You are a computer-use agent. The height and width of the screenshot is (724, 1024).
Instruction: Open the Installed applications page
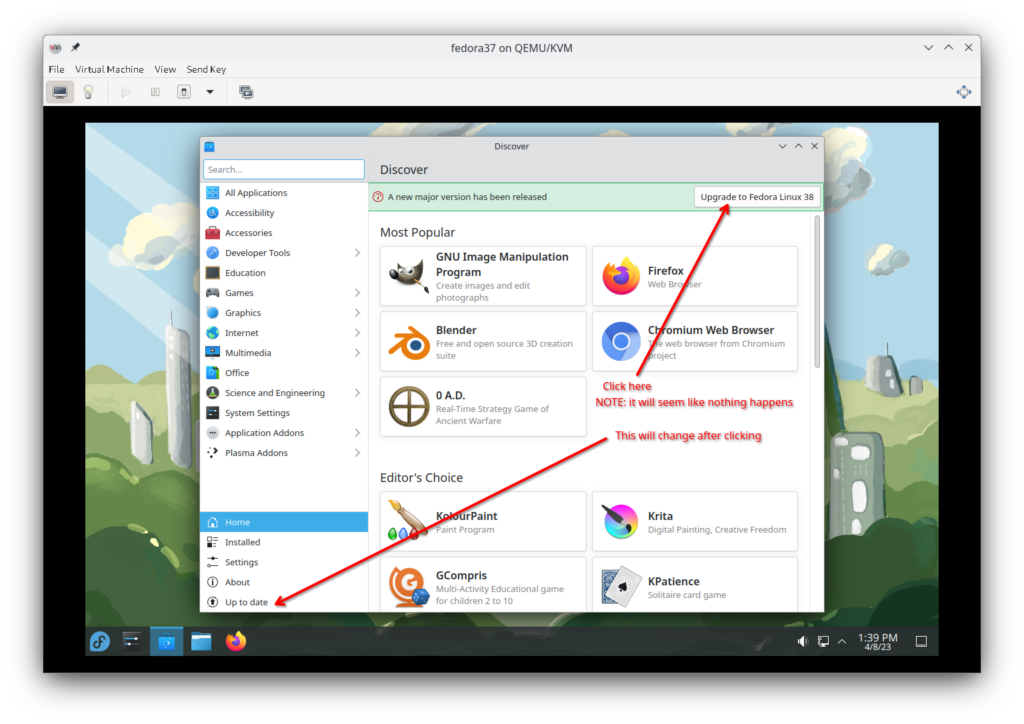coord(284,542)
